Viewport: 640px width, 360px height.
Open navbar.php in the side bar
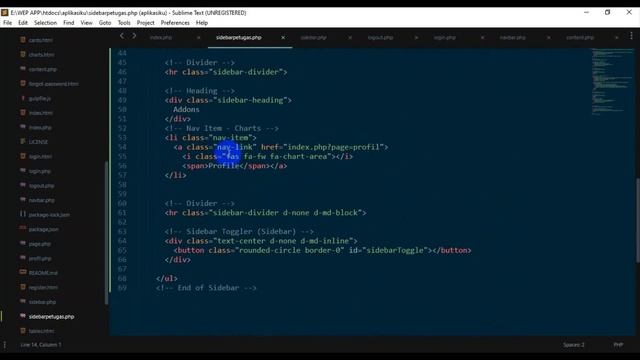coord(42,200)
